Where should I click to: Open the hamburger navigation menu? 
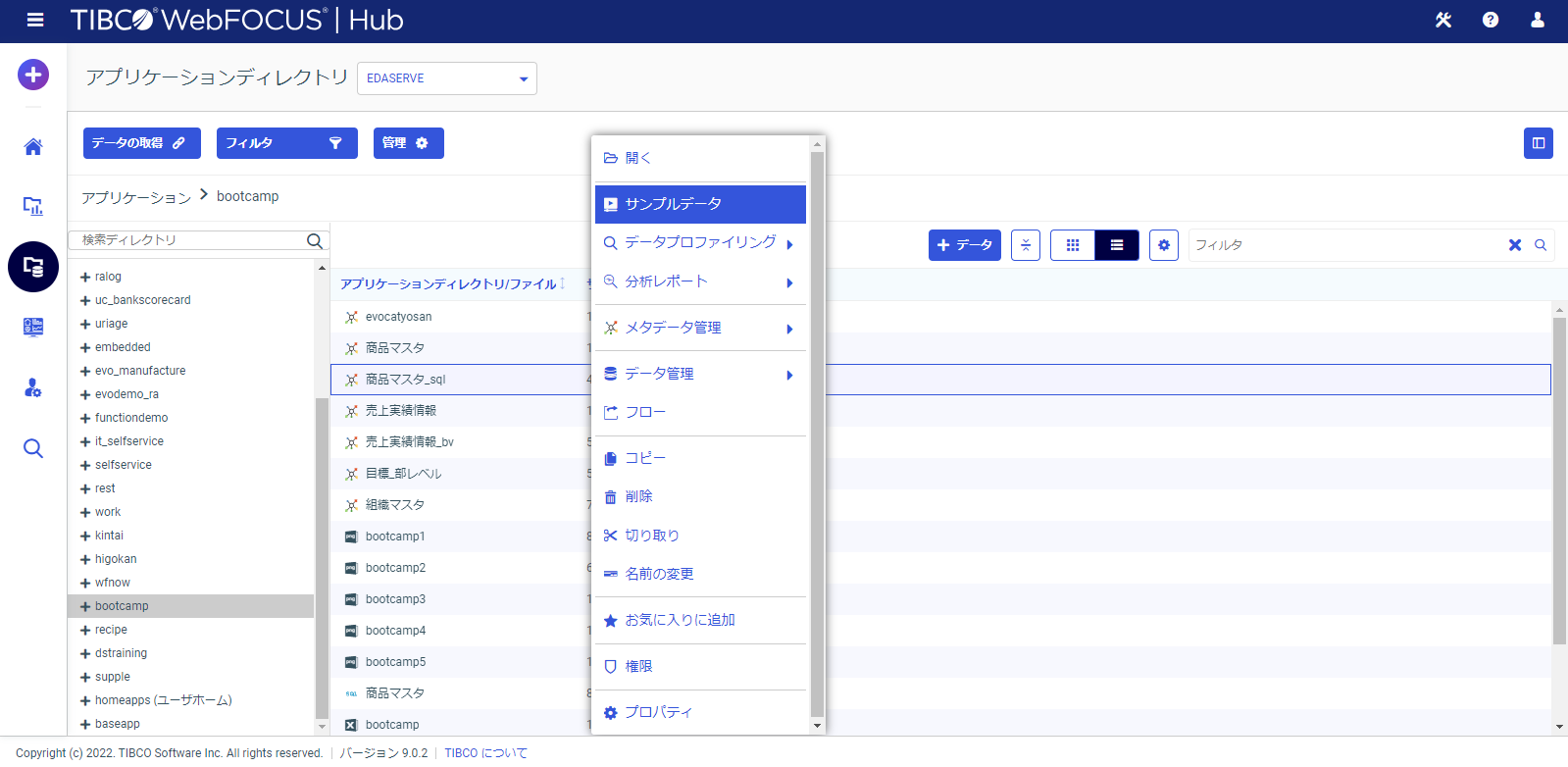pyautogui.click(x=35, y=20)
